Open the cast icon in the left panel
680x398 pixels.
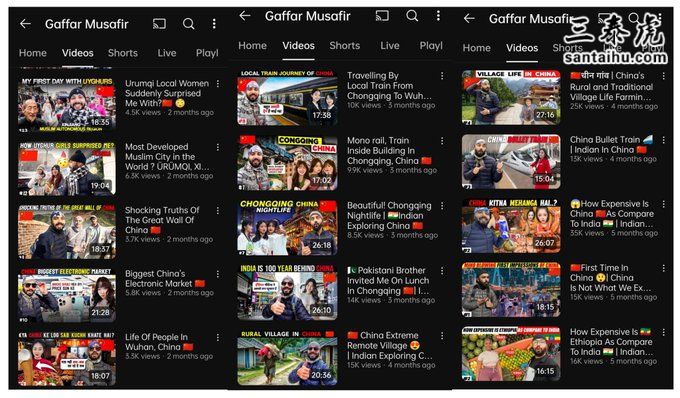159,23
